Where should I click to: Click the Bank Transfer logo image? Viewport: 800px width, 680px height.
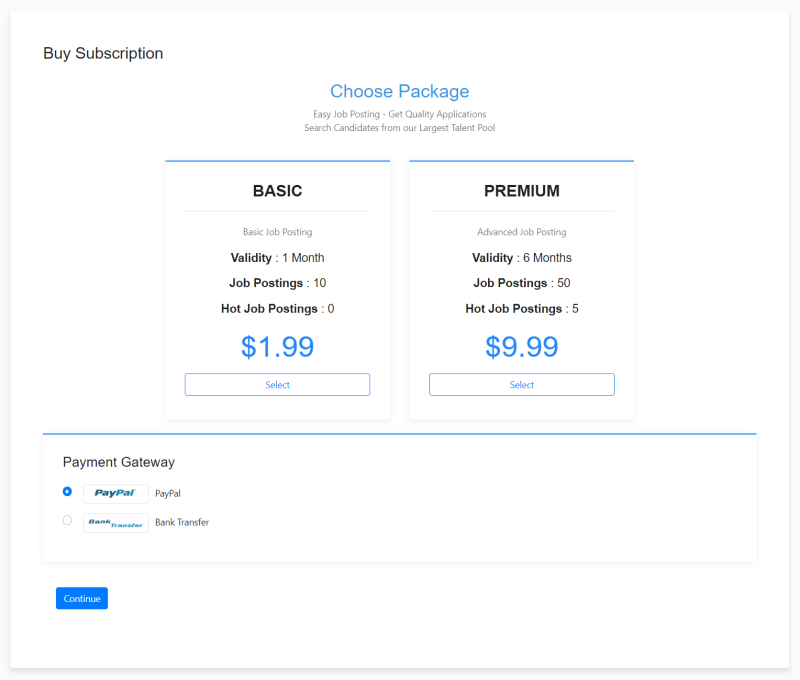coord(116,522)
